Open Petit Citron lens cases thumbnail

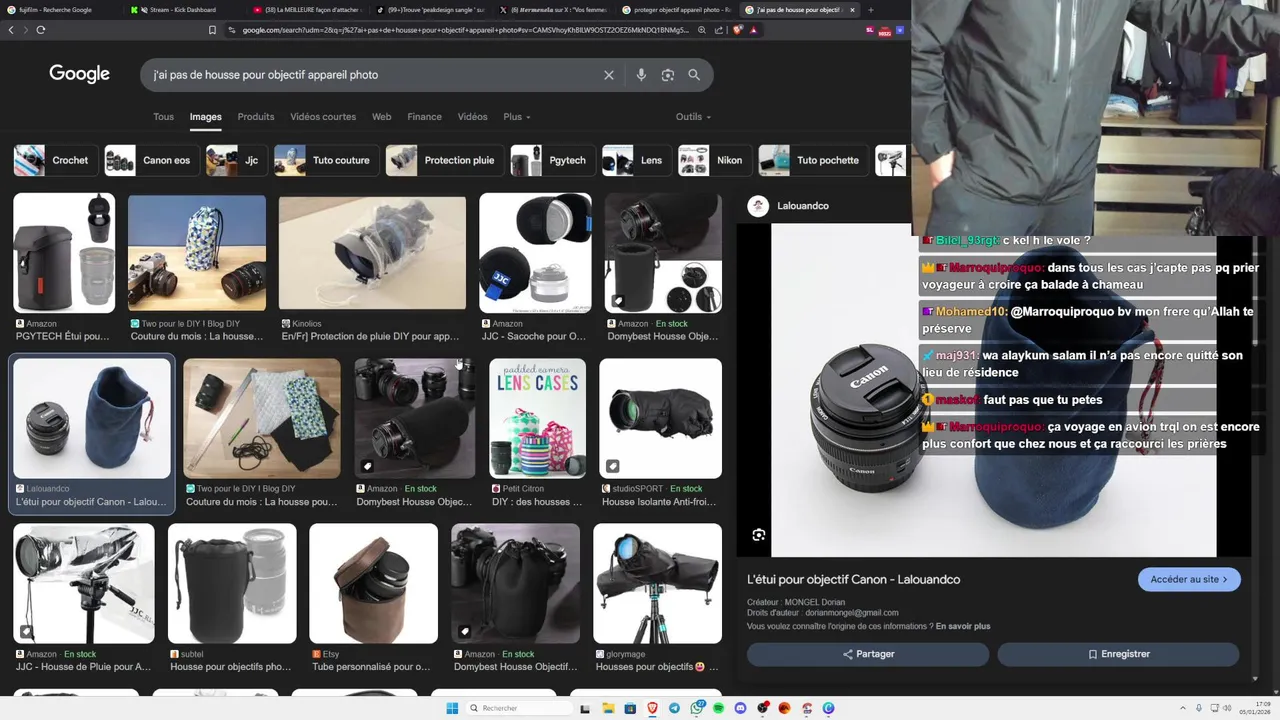pyautogui.click(x=537, y=418)
